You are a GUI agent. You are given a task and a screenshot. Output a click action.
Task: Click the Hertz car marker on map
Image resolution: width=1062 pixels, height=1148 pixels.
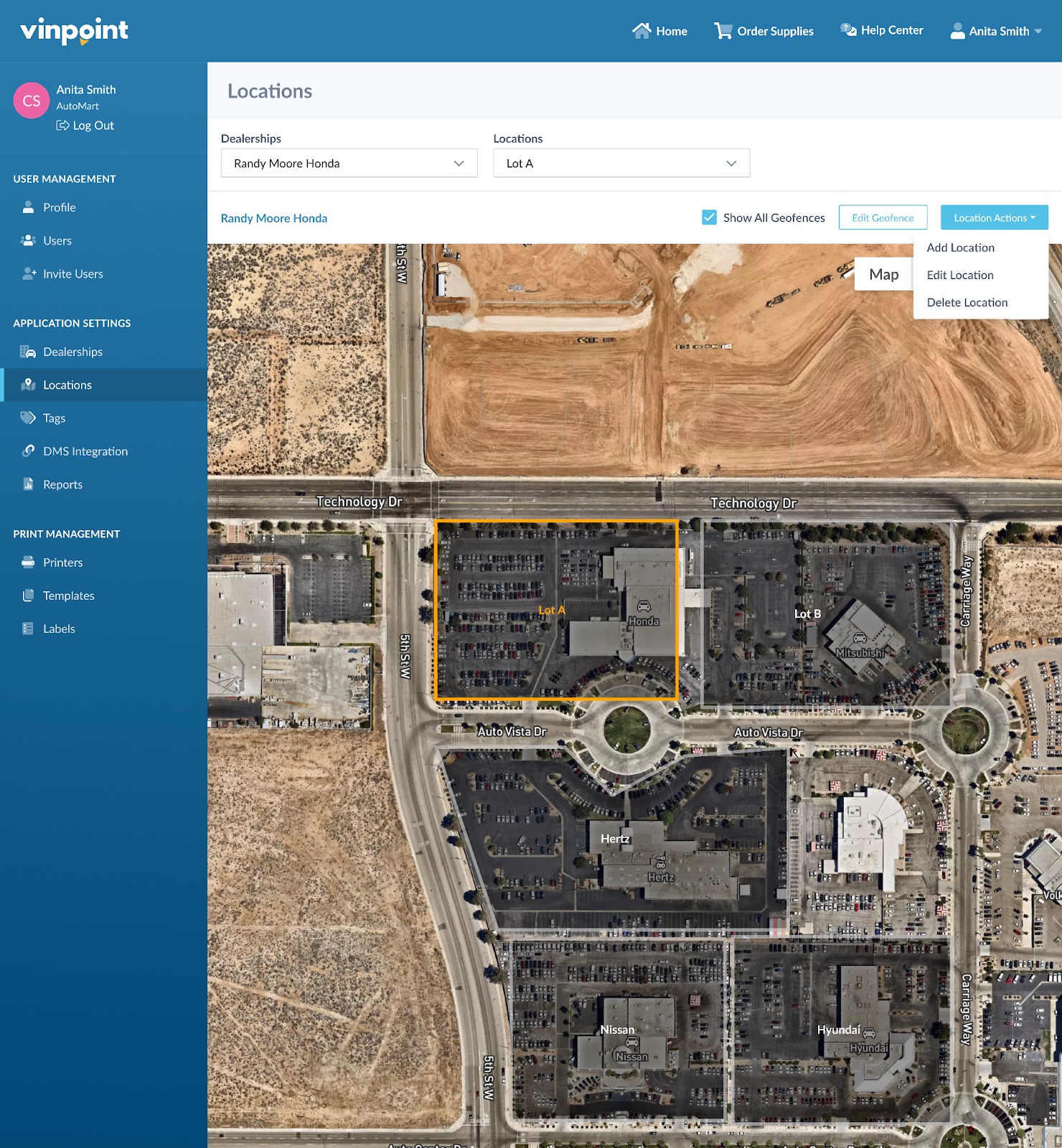(661, 863)
